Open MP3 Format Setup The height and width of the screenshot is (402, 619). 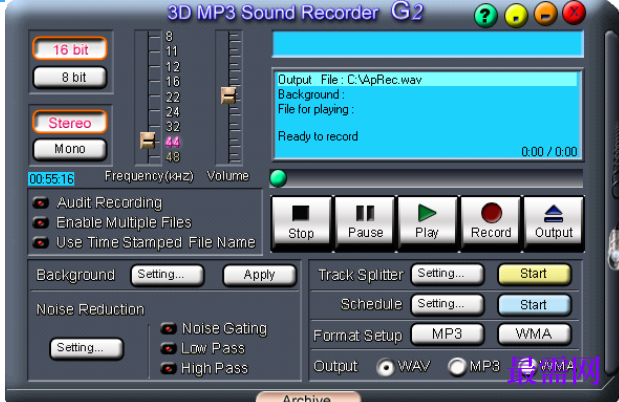447,334
